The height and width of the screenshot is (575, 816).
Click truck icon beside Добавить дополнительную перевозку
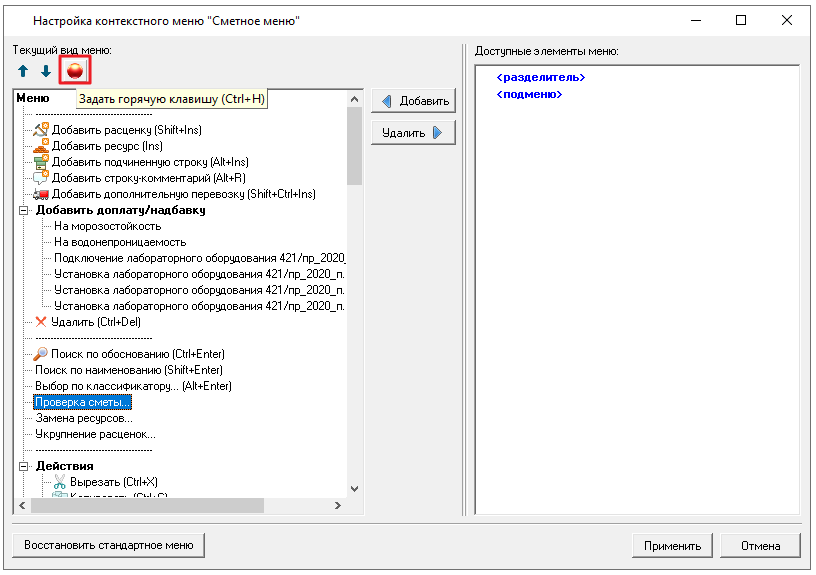41,194
